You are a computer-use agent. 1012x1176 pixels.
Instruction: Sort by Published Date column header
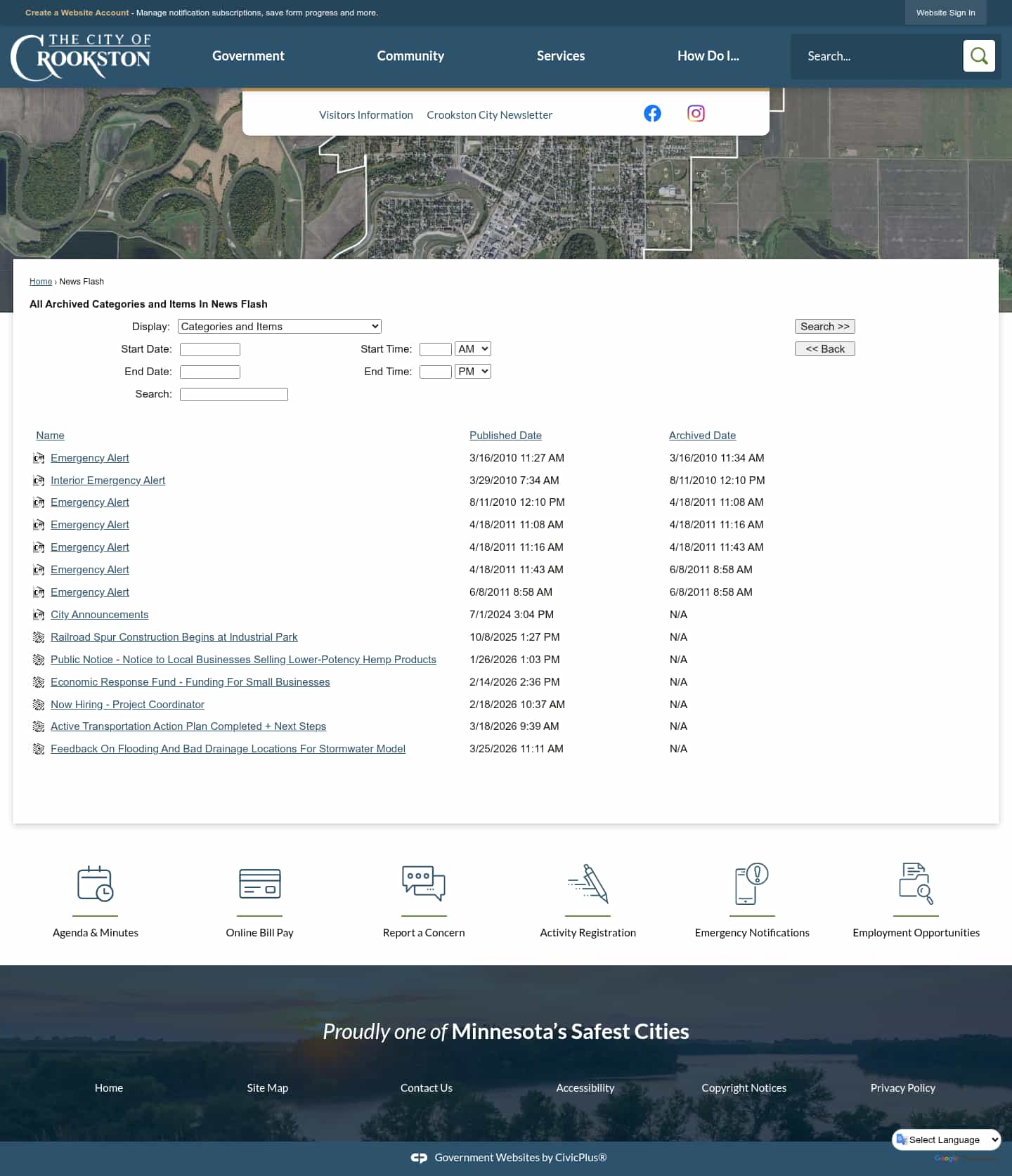click(x=505, y=436)
